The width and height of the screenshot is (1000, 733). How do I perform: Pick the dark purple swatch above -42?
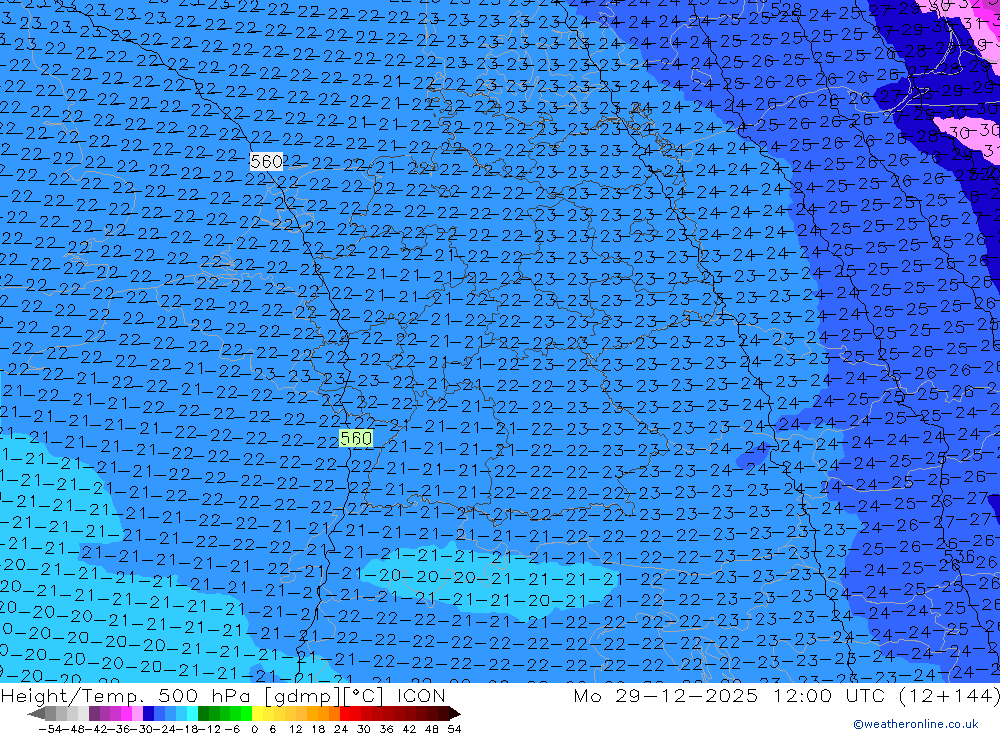tap(94, 714)
